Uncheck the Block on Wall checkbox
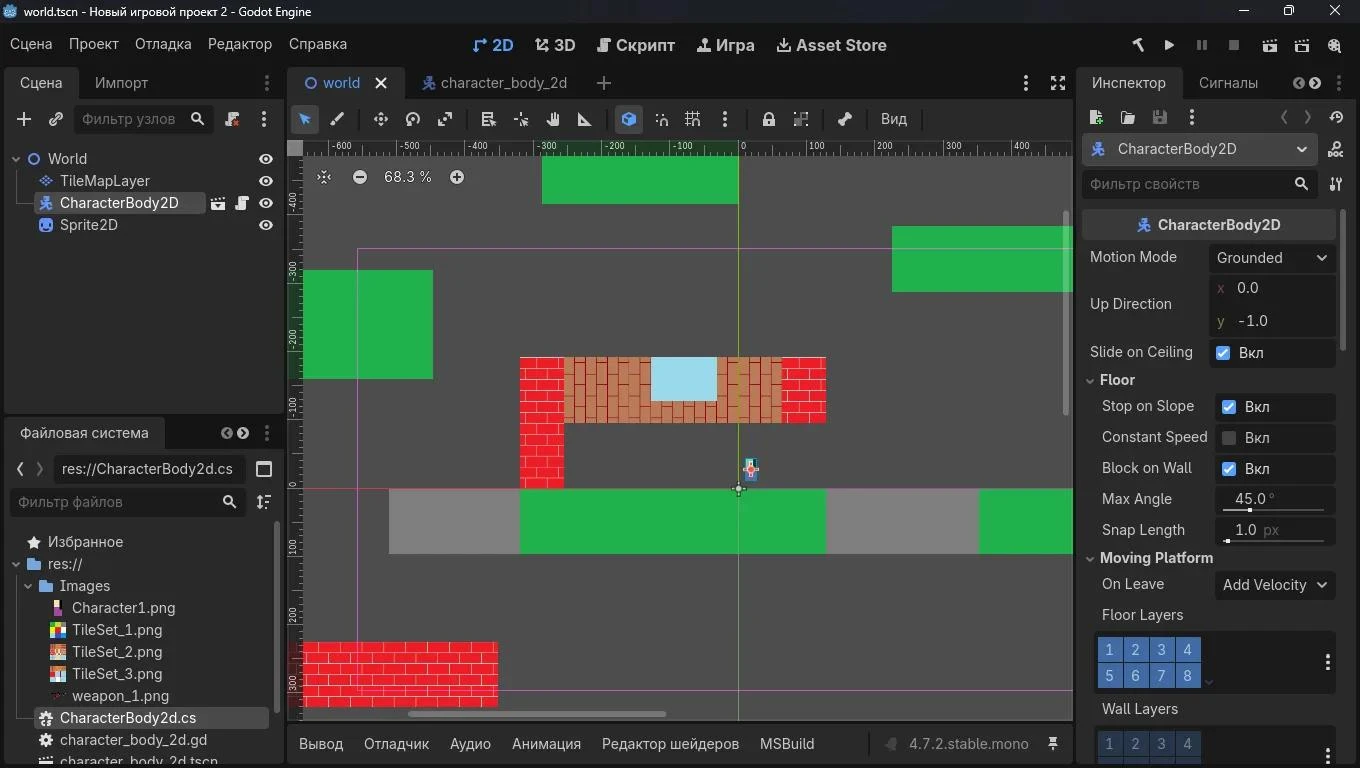This screenshot has width=1360, height=768. [1229, 469]
